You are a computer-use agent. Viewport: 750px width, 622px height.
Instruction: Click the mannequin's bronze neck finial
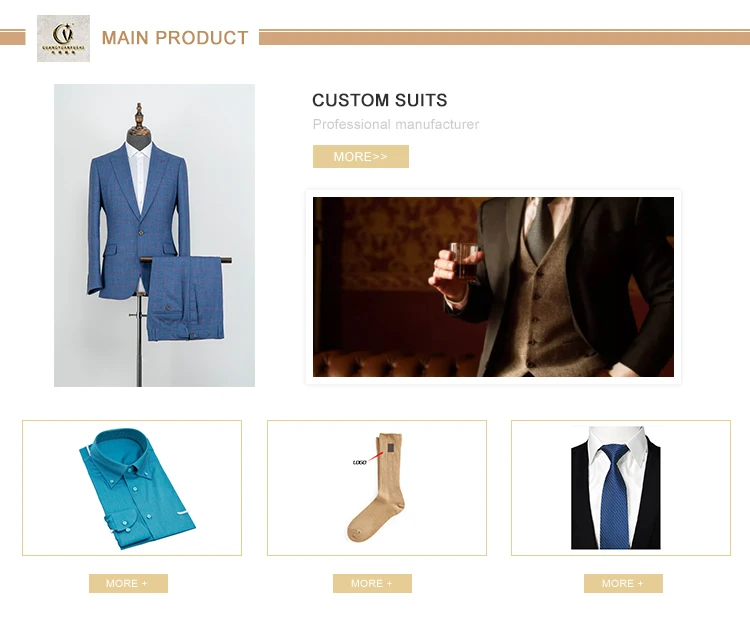point(139,117)
